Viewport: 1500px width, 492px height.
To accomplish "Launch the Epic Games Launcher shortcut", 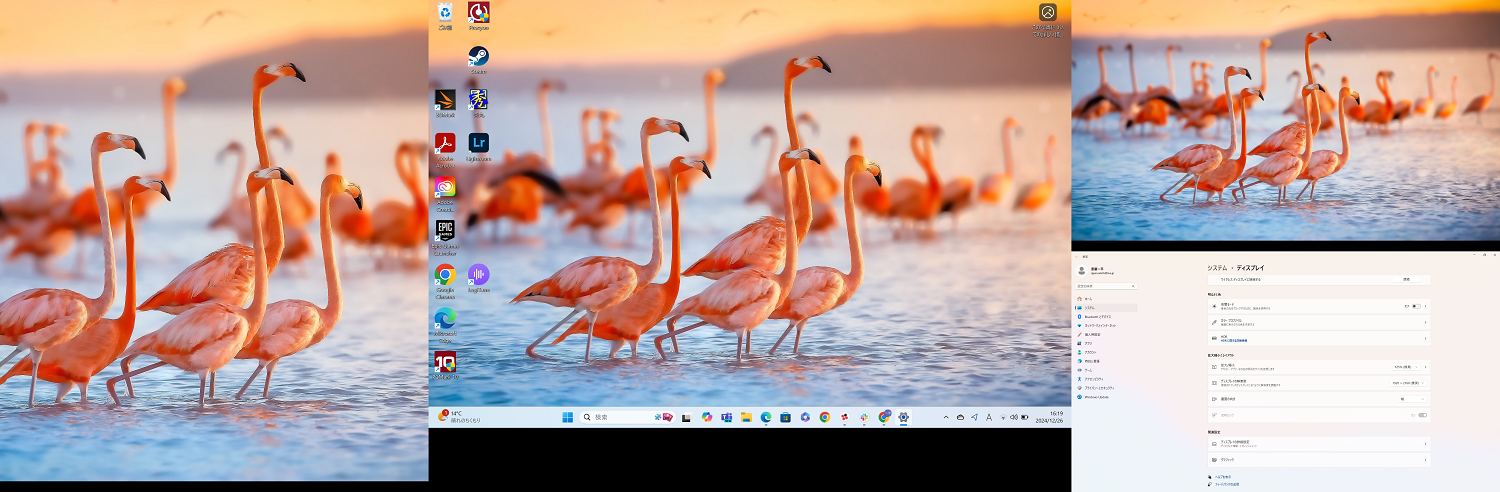I will pyautogui.click(x=445, y=232).
